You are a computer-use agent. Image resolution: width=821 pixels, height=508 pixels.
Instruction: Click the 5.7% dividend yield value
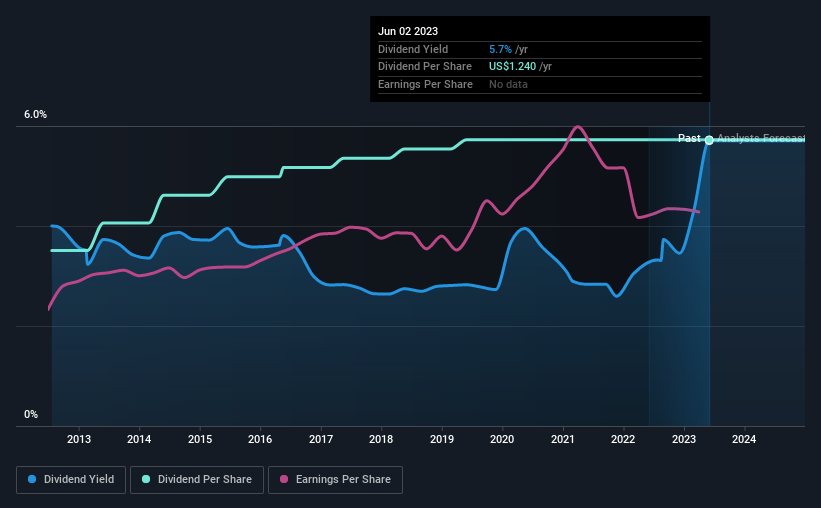(500, 49)
